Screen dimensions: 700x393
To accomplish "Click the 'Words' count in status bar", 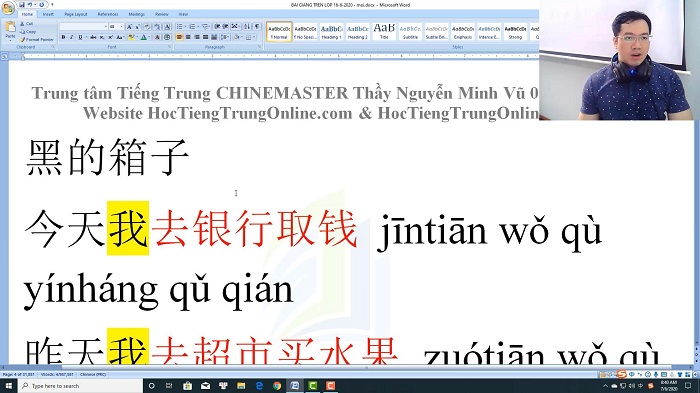I will tap(57, 375).
